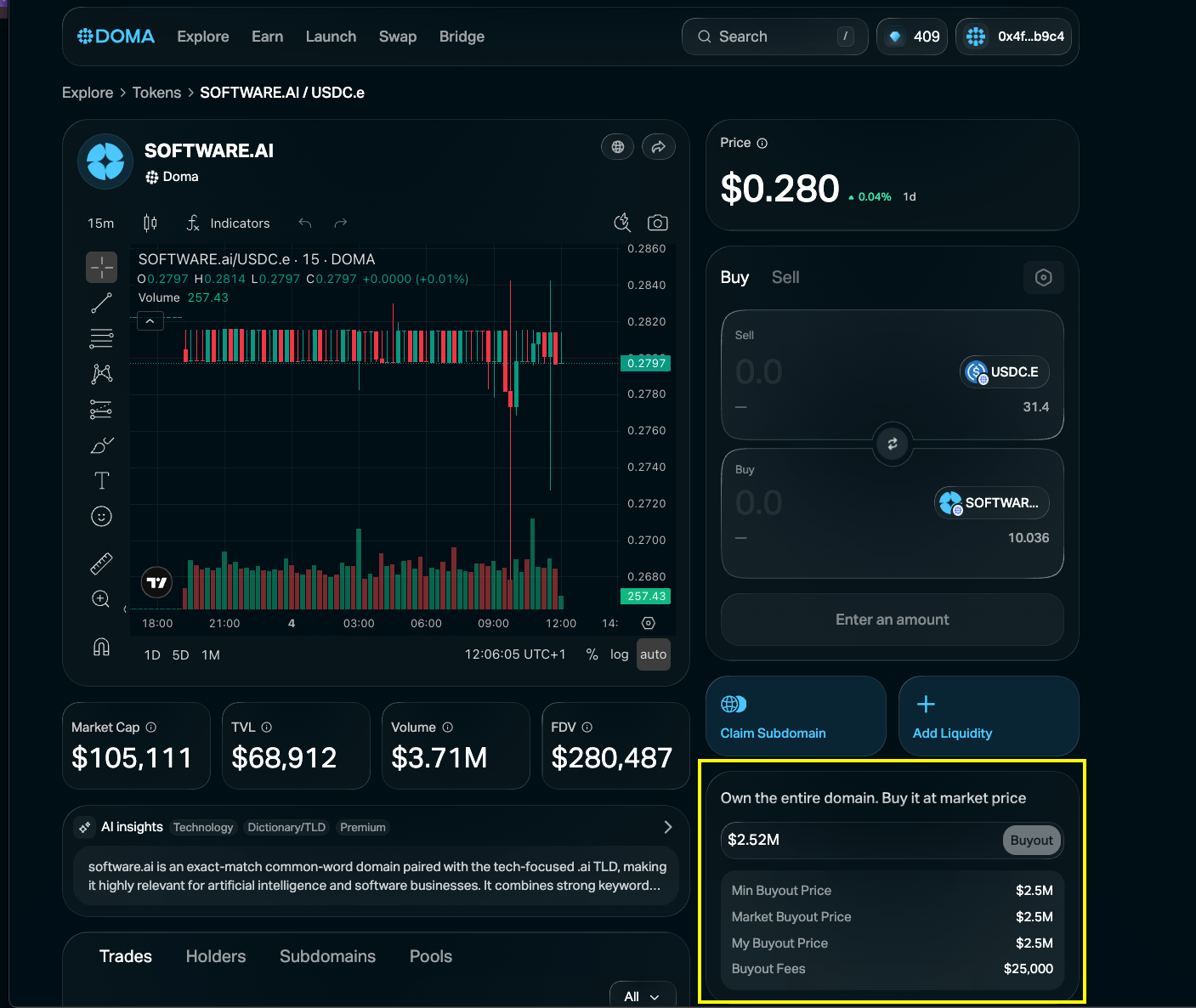Click the share arrow icon
1196x1008 pixels.
coord(658,147)
